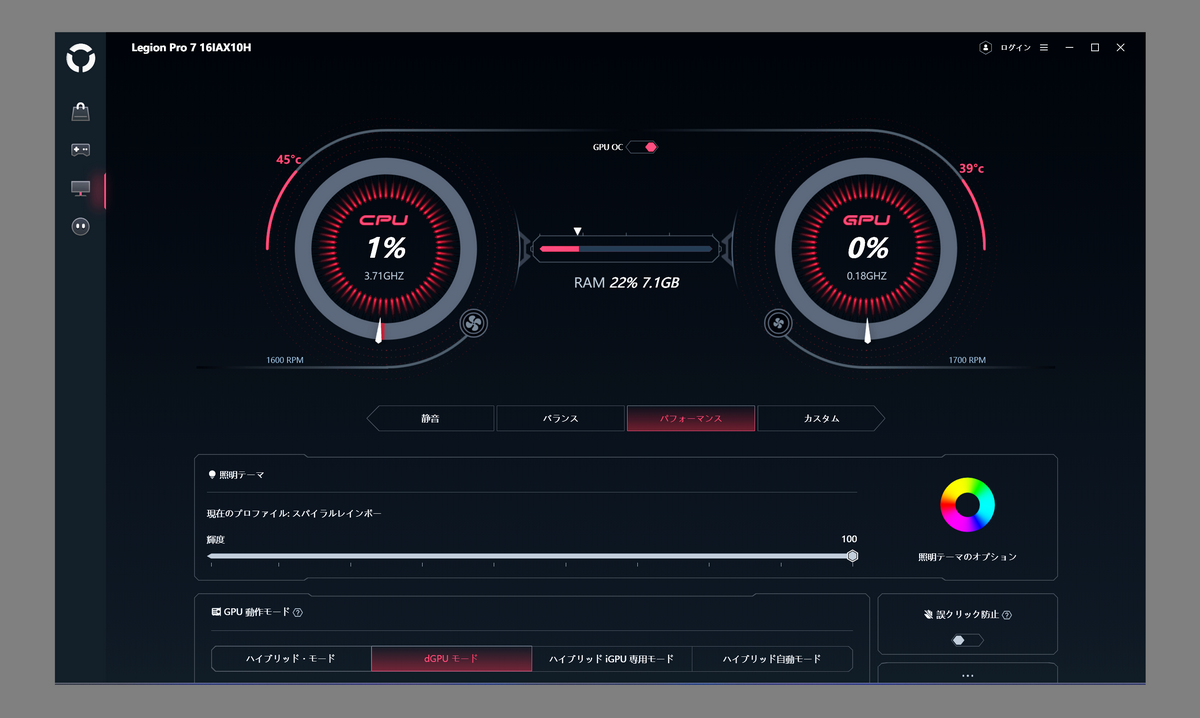Click the CPU fan icon
Image resolution: width=1200 pixels, height=718 pixels.
point(474,324)
